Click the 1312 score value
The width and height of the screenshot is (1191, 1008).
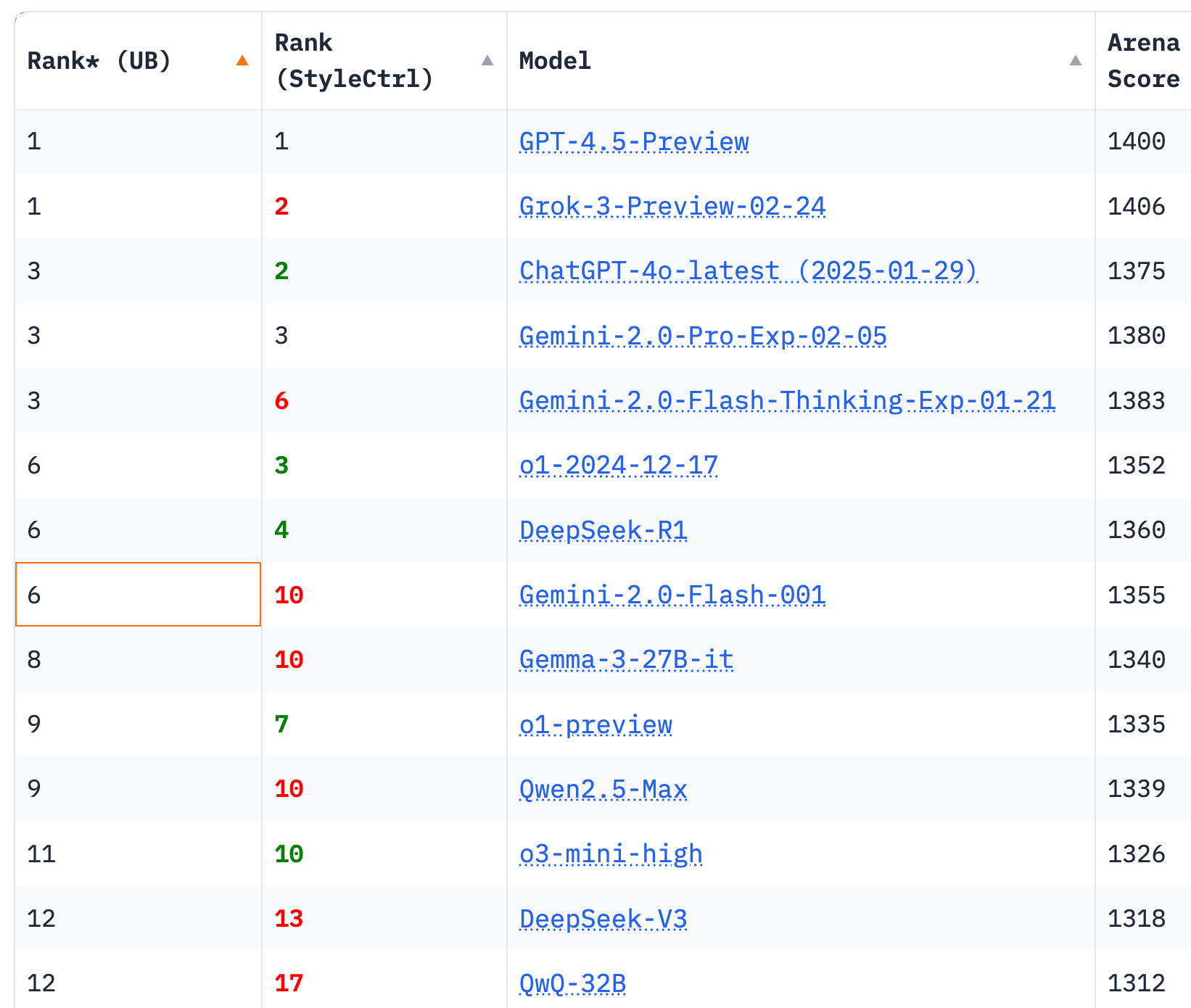(x=1136, y=983)
